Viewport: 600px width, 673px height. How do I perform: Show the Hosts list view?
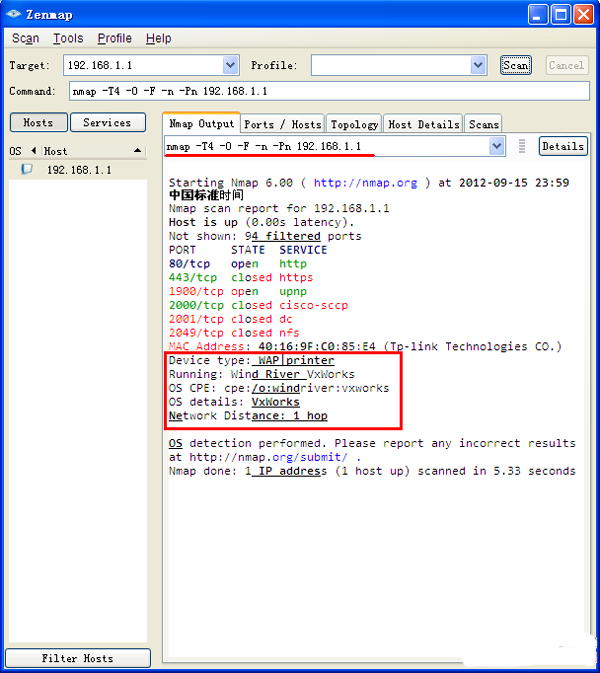[38, 123]
